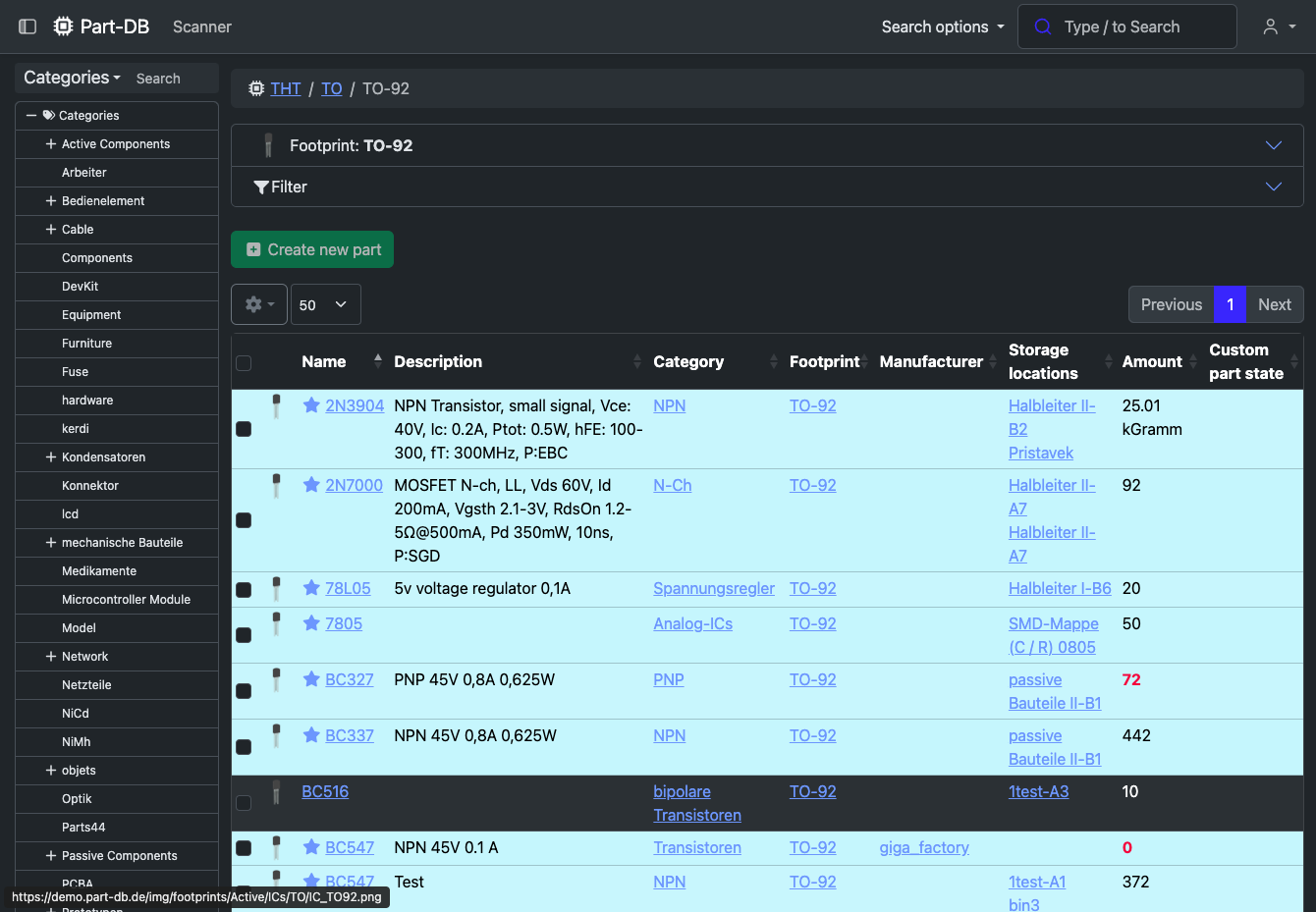
Task: Click the tags icon beside Categories root
Action: [49, 115]
